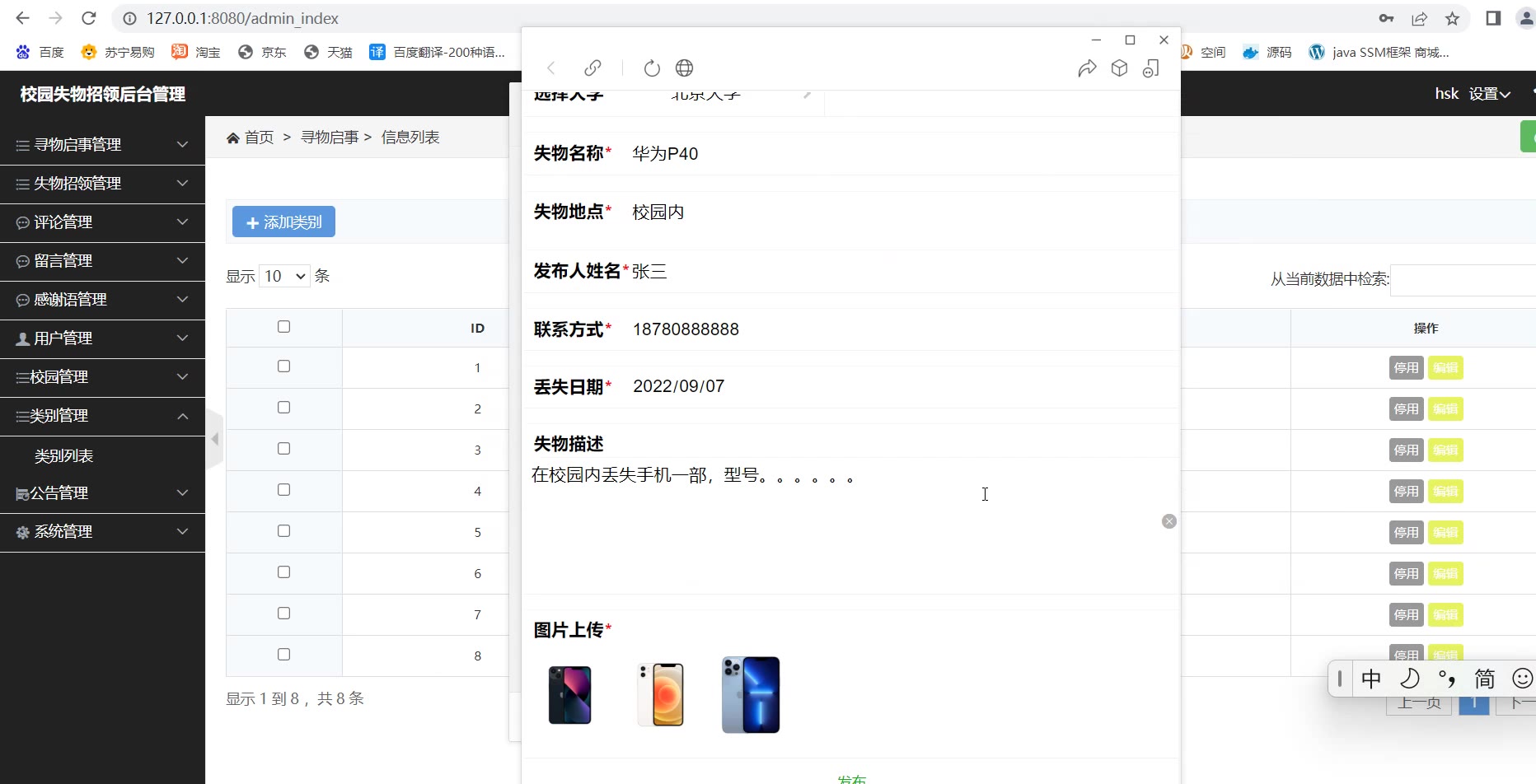Go back using browser back arrow

point(22,18)
